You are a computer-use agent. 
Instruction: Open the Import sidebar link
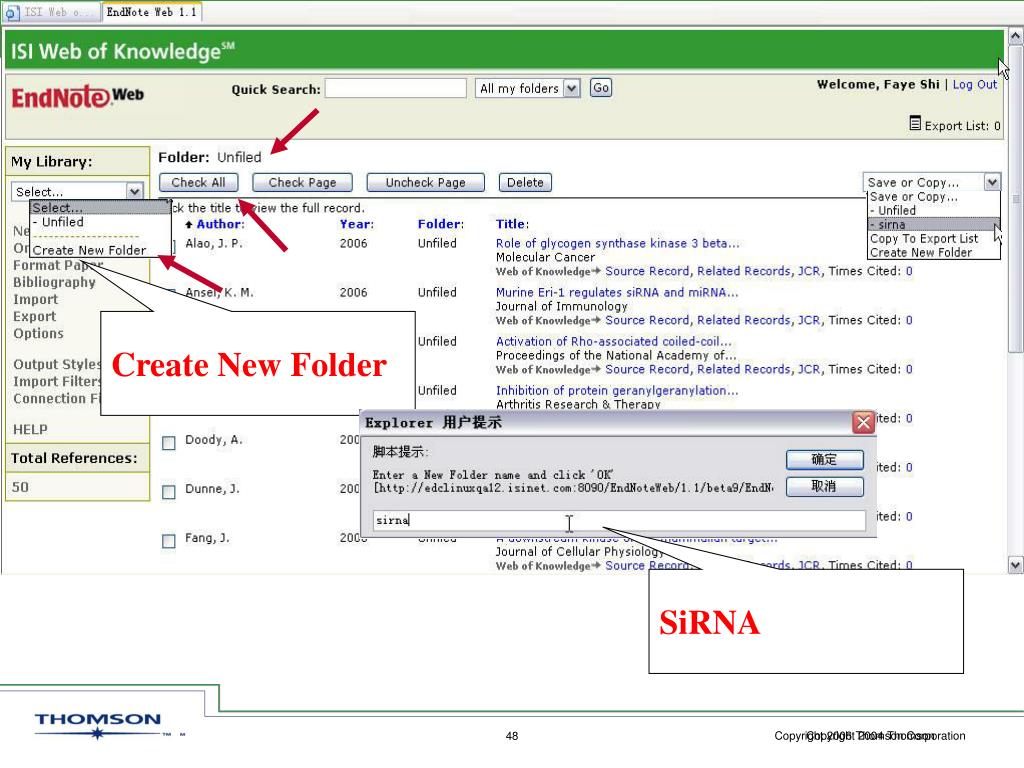click(x=35, y=300)
